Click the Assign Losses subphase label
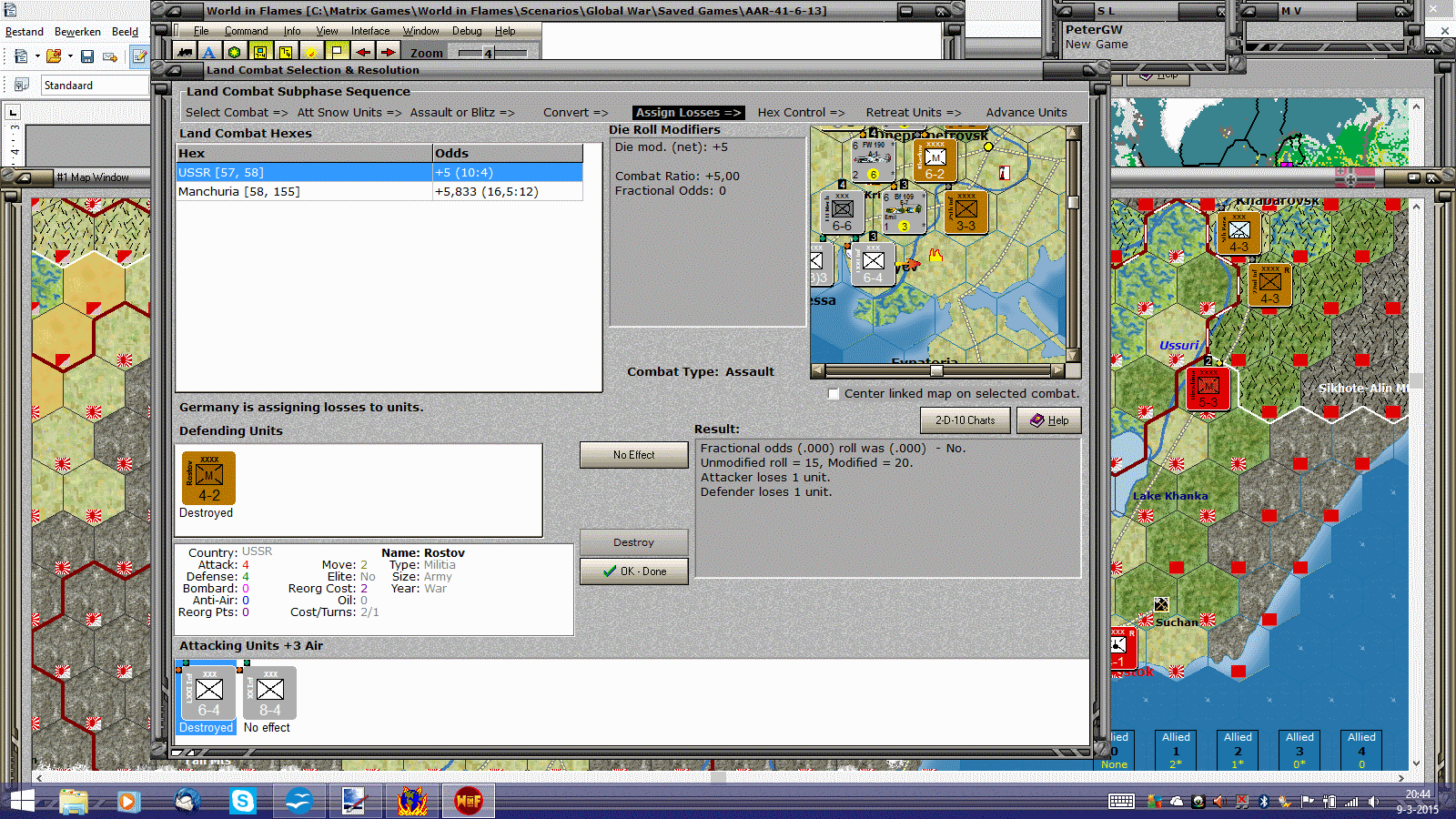 tap(688, 113)
